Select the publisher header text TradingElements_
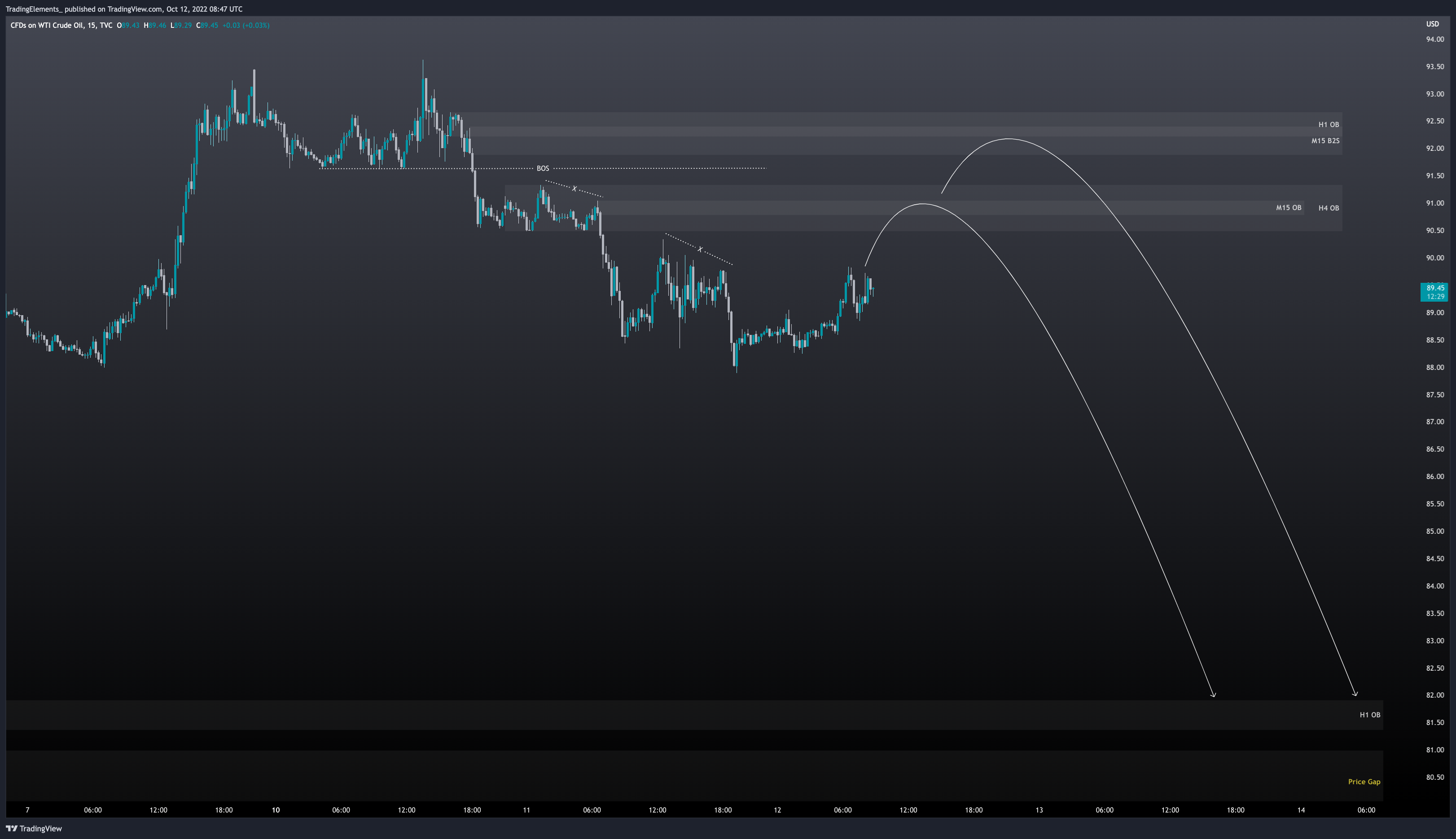This screenshot has width=1456, height=839. point(33,9)
